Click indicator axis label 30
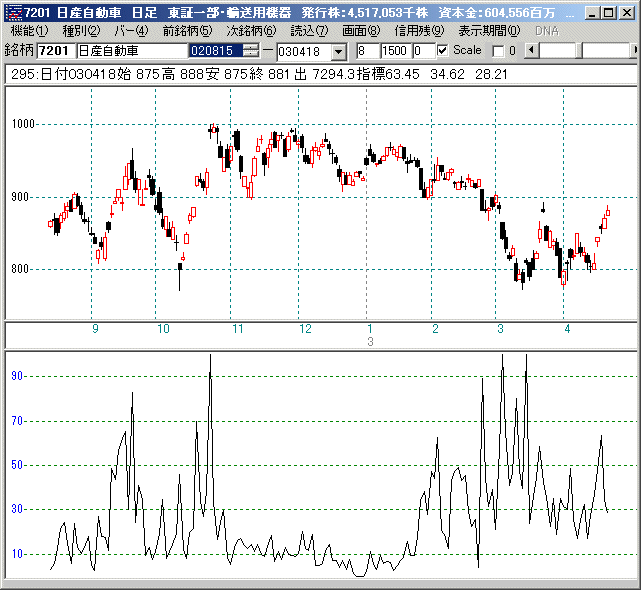 [17, 509]
